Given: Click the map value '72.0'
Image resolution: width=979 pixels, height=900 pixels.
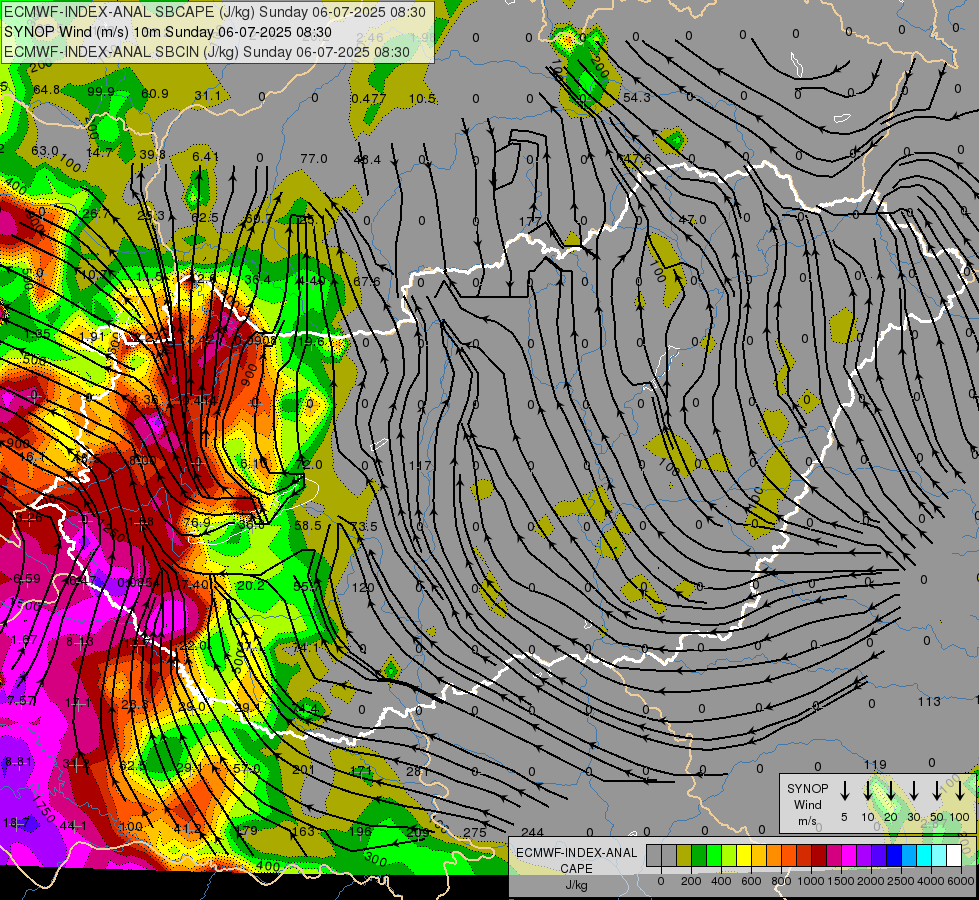Looking at the screenshot, I should tap(308, 464).
